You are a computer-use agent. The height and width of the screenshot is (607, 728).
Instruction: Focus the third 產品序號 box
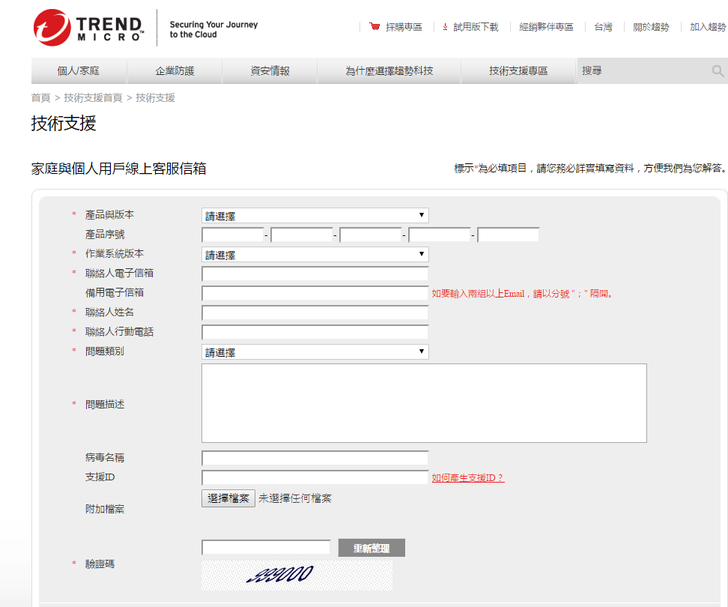coord(370,235)
